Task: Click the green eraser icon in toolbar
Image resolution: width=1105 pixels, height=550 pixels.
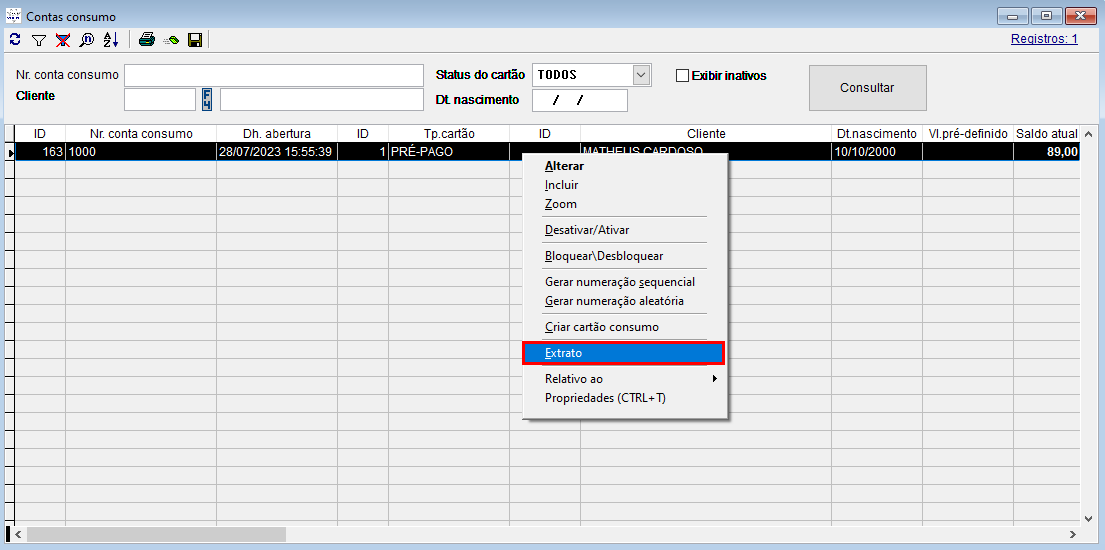Action: tap(171, 40)
